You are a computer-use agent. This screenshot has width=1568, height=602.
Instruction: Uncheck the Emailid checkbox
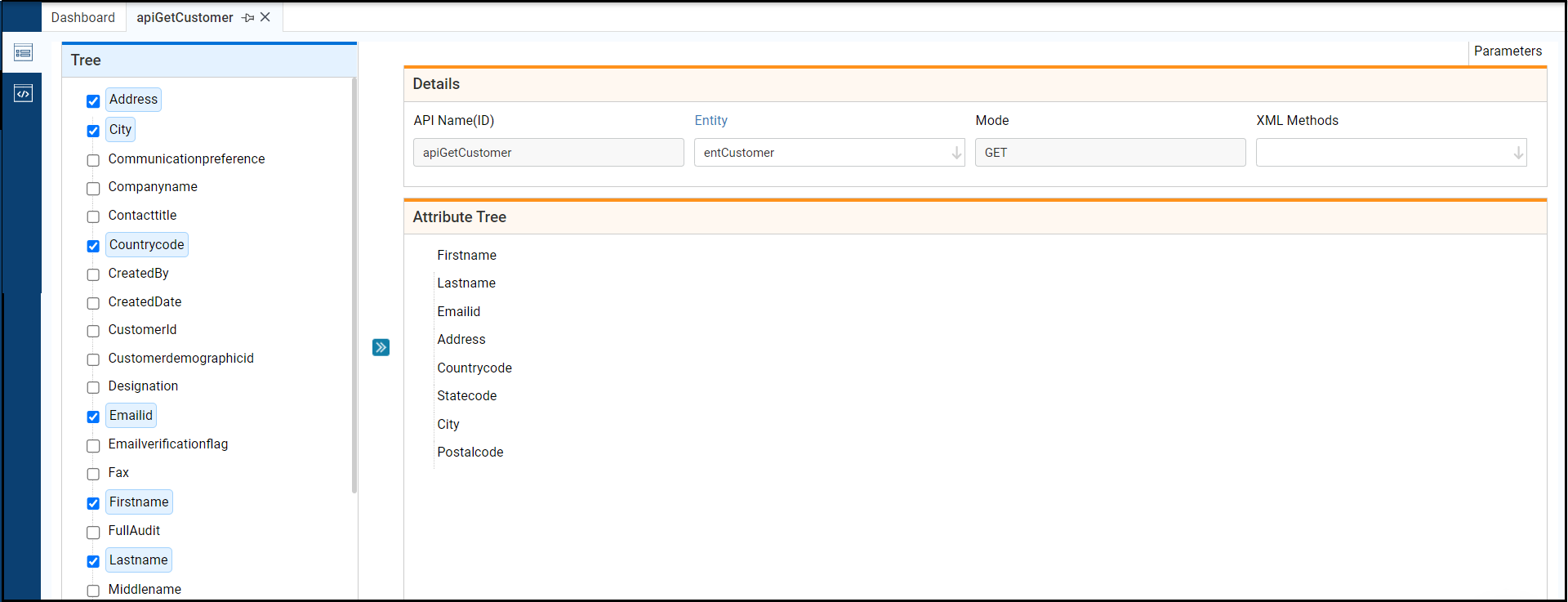tap(93, 417)
